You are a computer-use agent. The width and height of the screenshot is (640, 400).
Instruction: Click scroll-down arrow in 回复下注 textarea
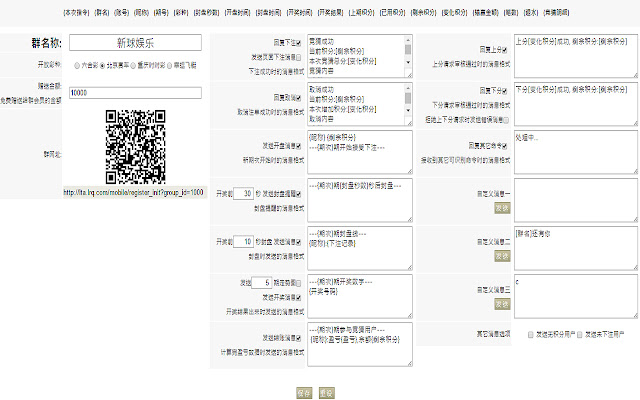[408, 62]
